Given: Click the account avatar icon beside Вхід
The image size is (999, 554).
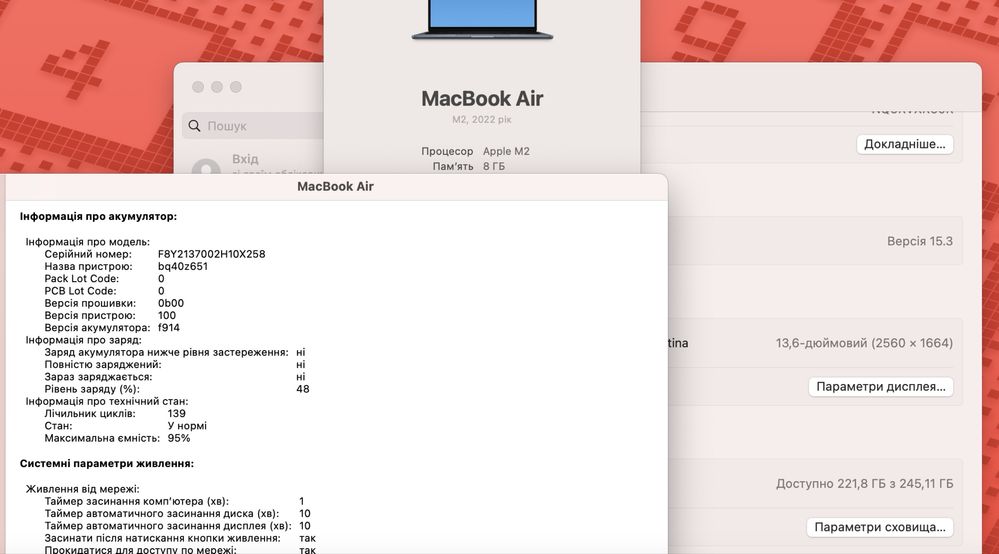Looking at the screenshot, I should click(x=206, y=166).
